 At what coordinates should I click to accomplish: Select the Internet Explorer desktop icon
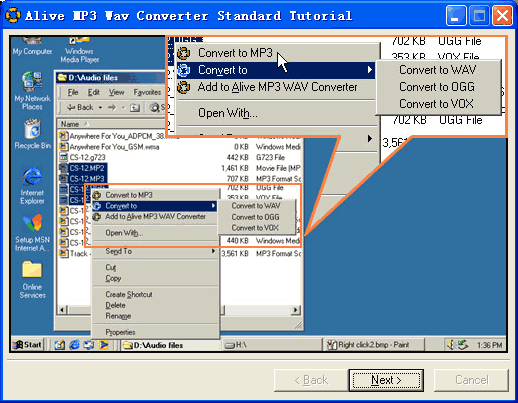[x=32, y=186]
